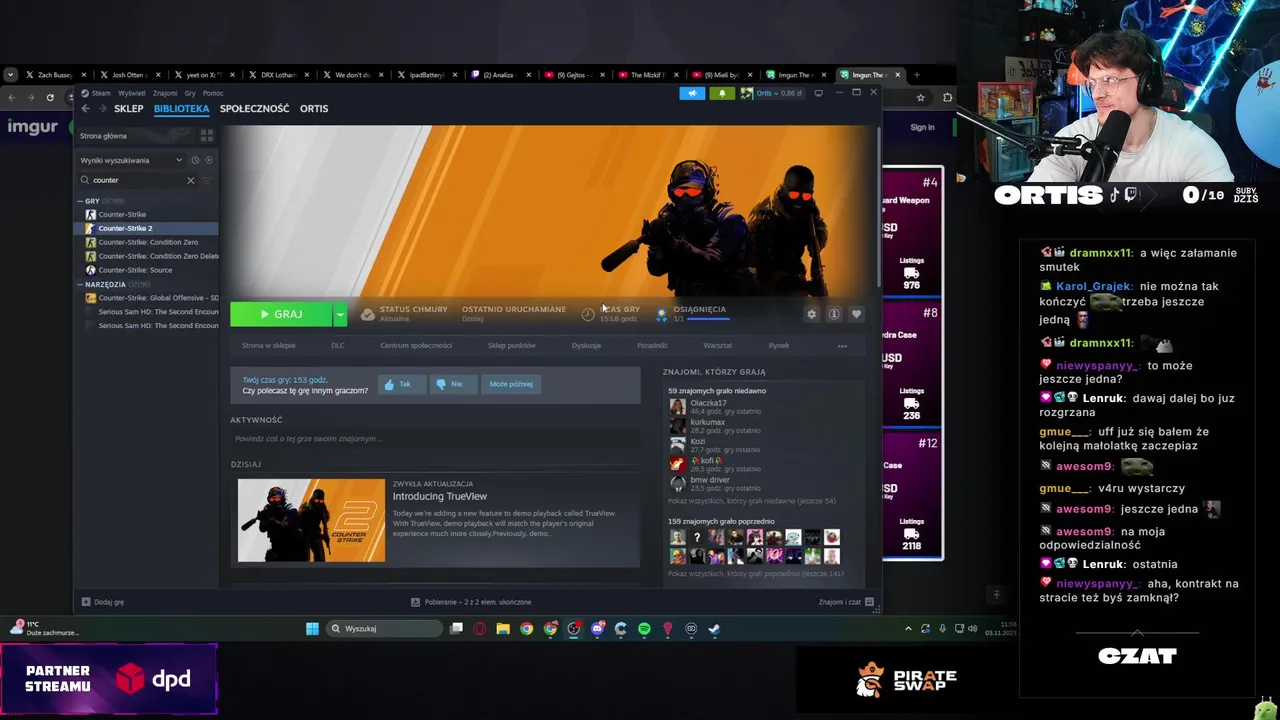This screenshot has width=1280, height=720.
Task: Click the STATUS CHMURY cloud icon
Action: [368, 314]
